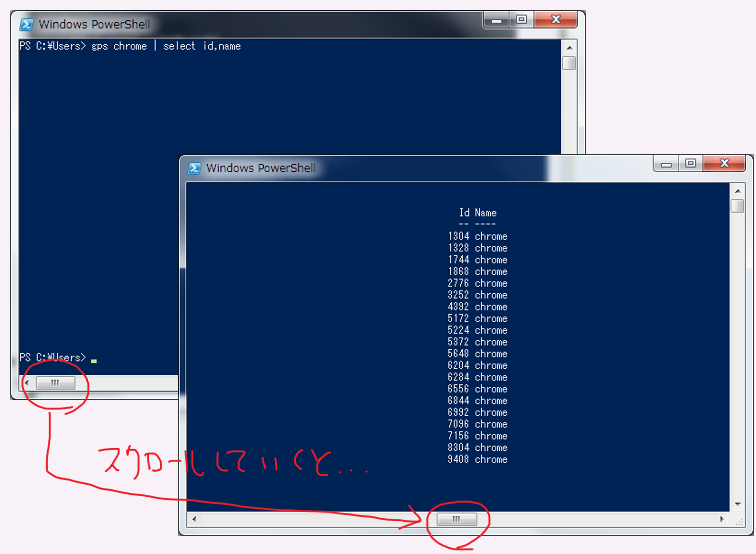Select the row '5224 chrome'

[478, 330]
